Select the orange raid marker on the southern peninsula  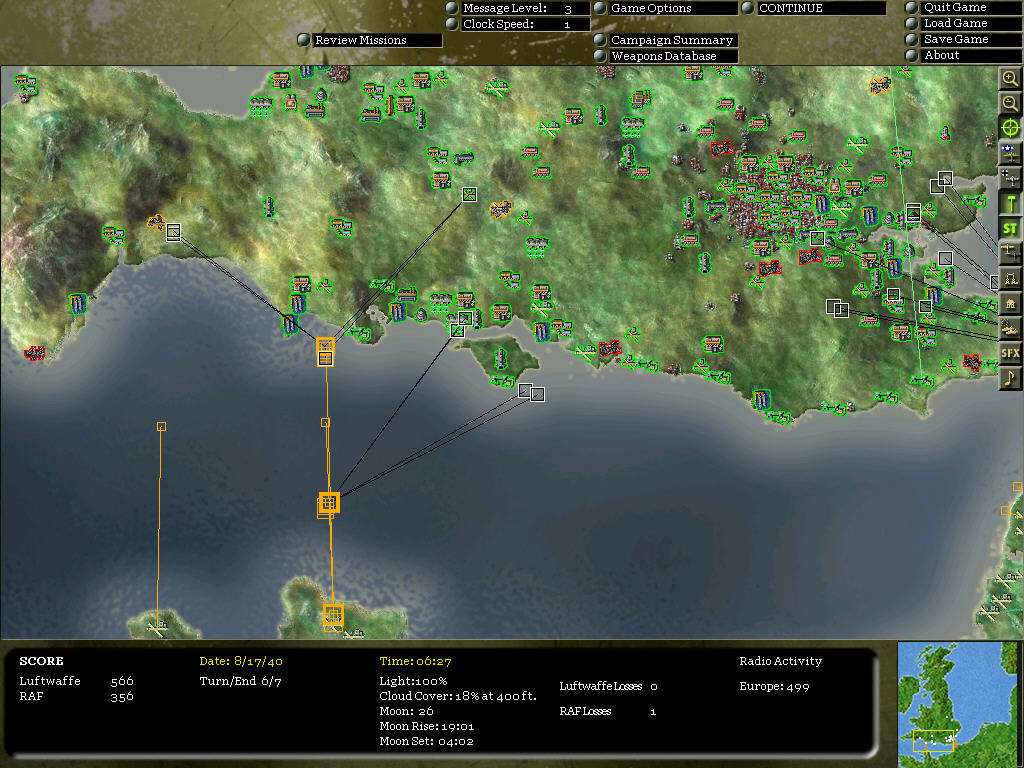[333, 616]
